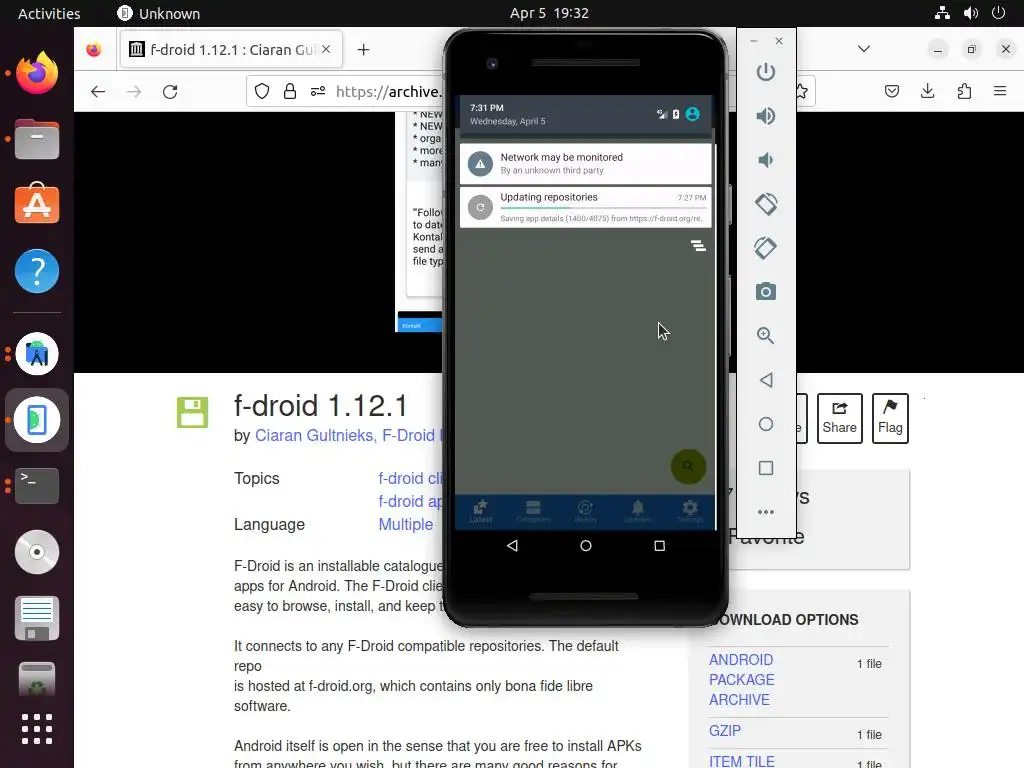Open system volume indicator in top bar
The image size is (1024, 768).
[970, 13]
